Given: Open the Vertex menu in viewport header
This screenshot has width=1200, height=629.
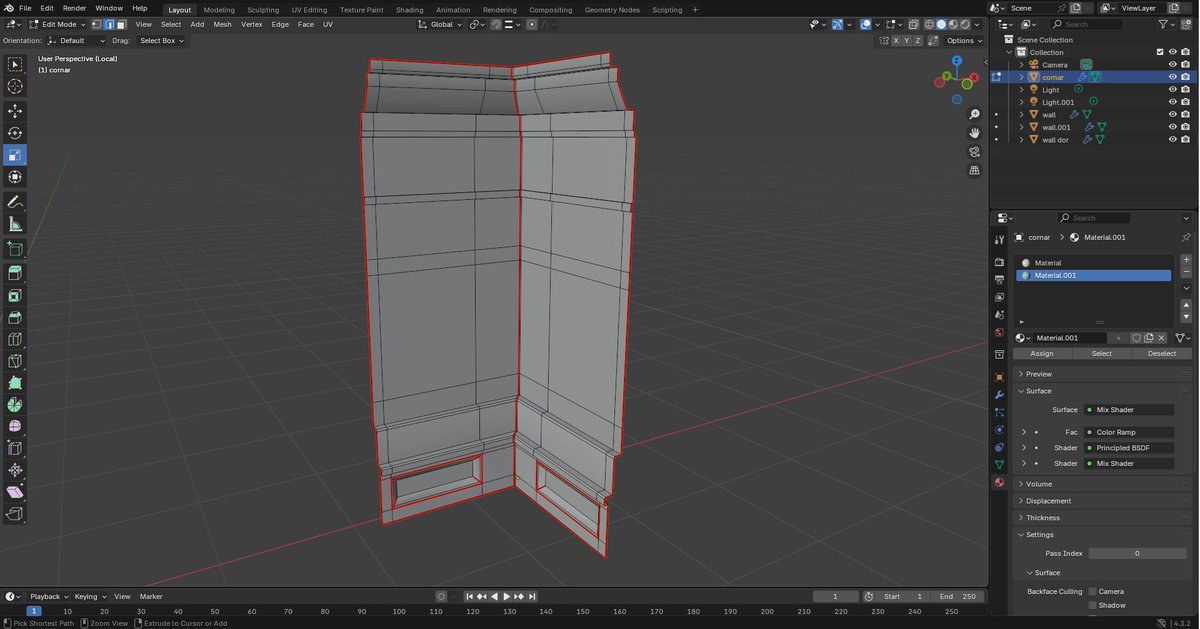Looking at the screenshot, I should click(x=252, y=24).
